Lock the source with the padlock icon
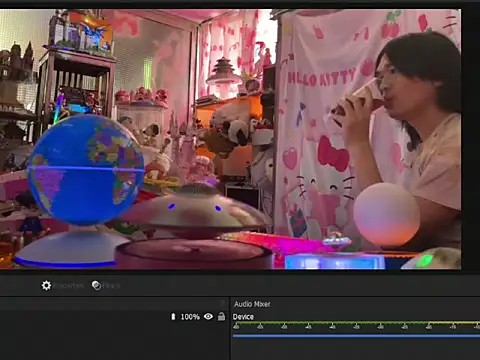Image resolution: width=480 pixels, height=360 pixels. coord(221,316)
